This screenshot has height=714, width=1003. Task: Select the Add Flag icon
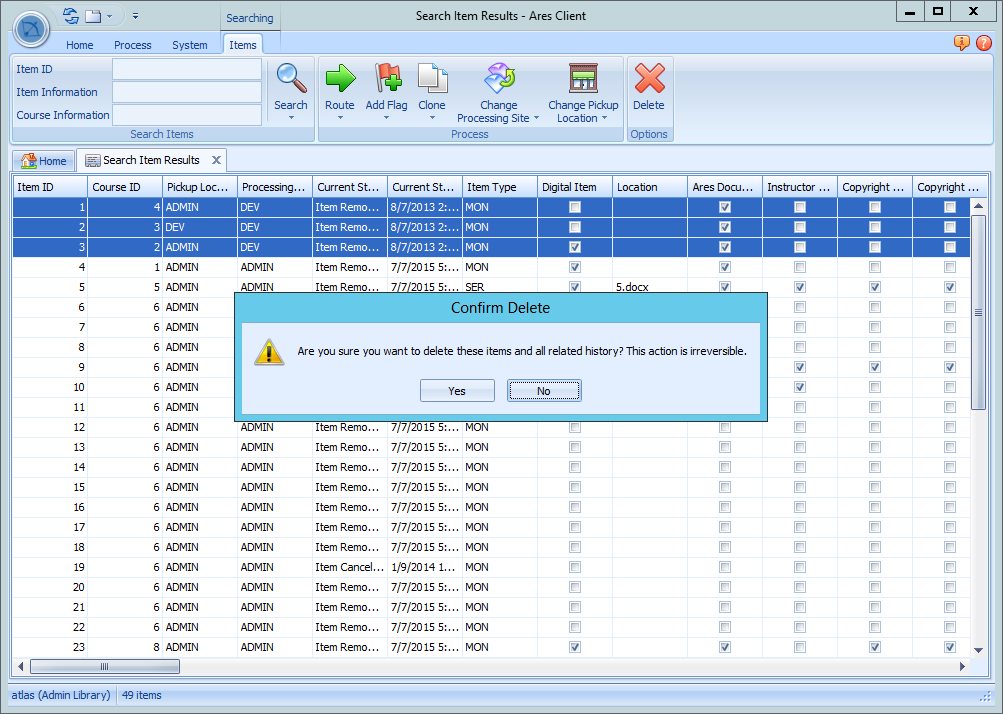pyautogui.click(x=386, y=77)
